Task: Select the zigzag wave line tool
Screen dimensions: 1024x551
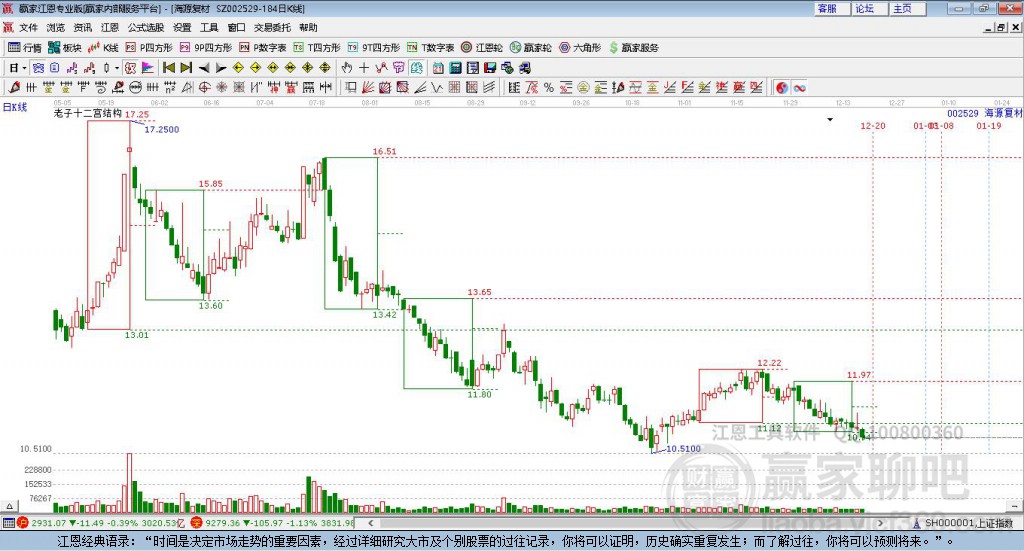Action: [x=436, y=87]
